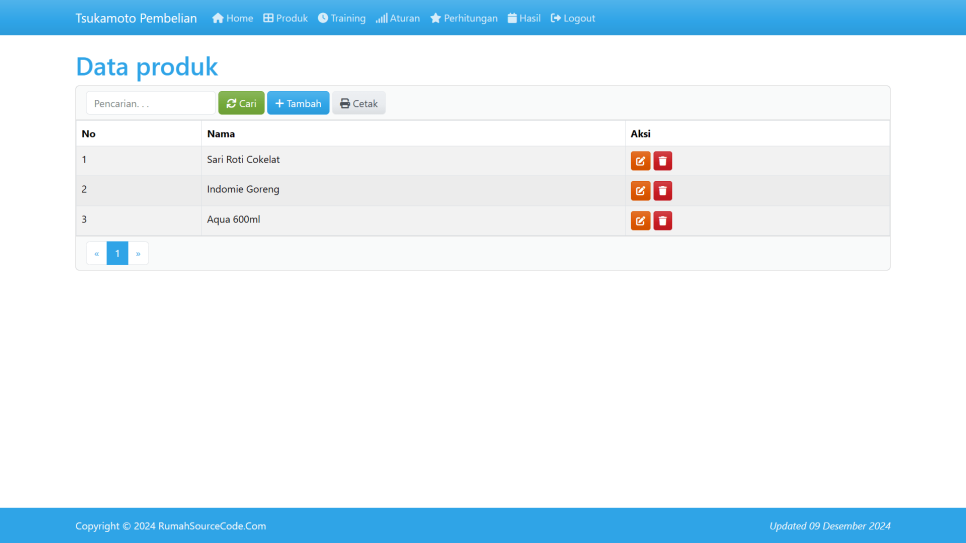Screen dimensions: 966x543
Task: View the Hasil page
Action: (x=524, y=18)
